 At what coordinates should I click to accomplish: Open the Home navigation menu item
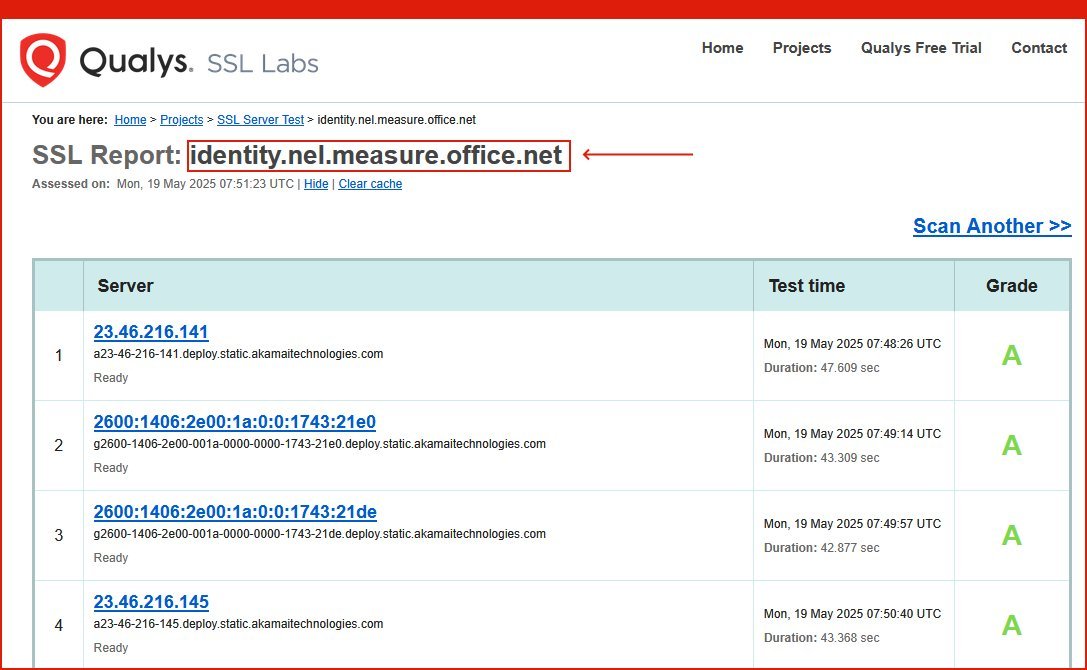tap(722, 48)
